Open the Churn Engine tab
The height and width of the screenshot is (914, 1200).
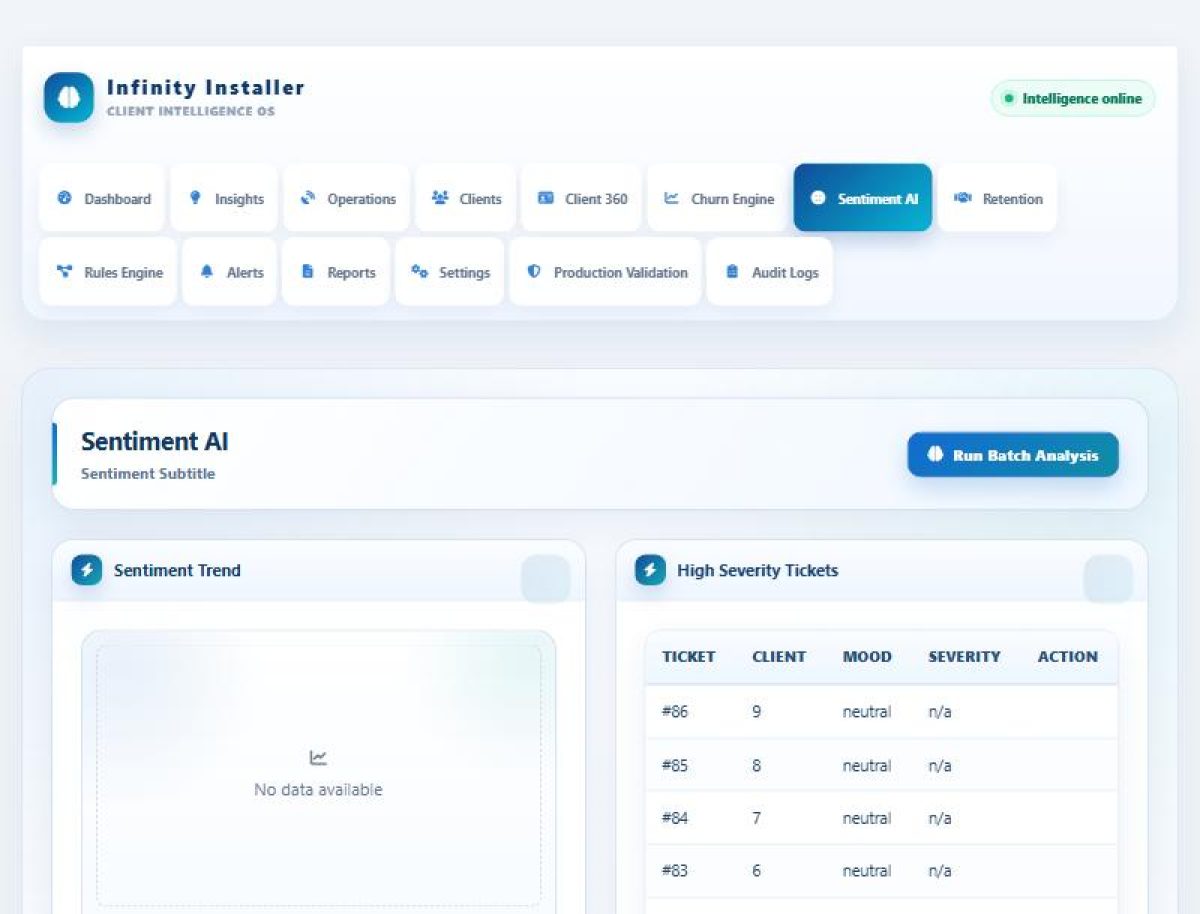(718, 198)
